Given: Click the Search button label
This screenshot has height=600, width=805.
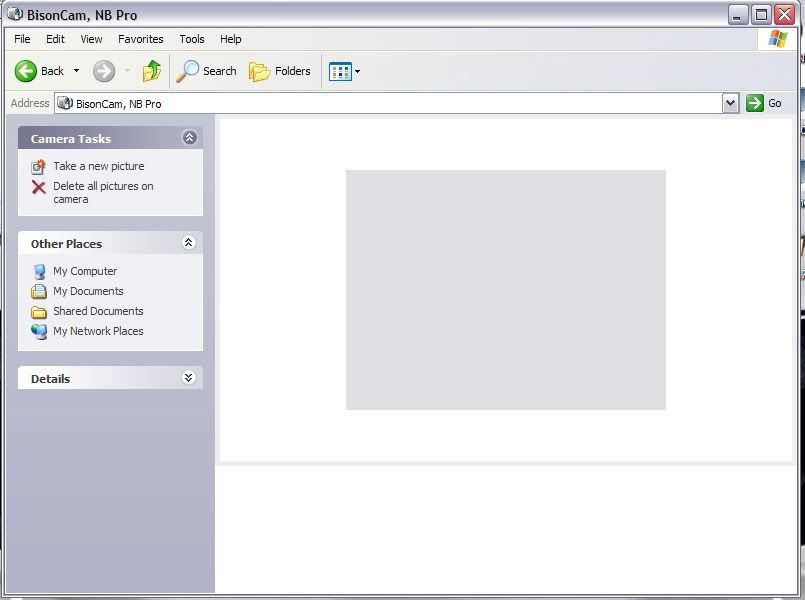Looking at the screenshot, I should pyautogui.click(x=220, y=71).
